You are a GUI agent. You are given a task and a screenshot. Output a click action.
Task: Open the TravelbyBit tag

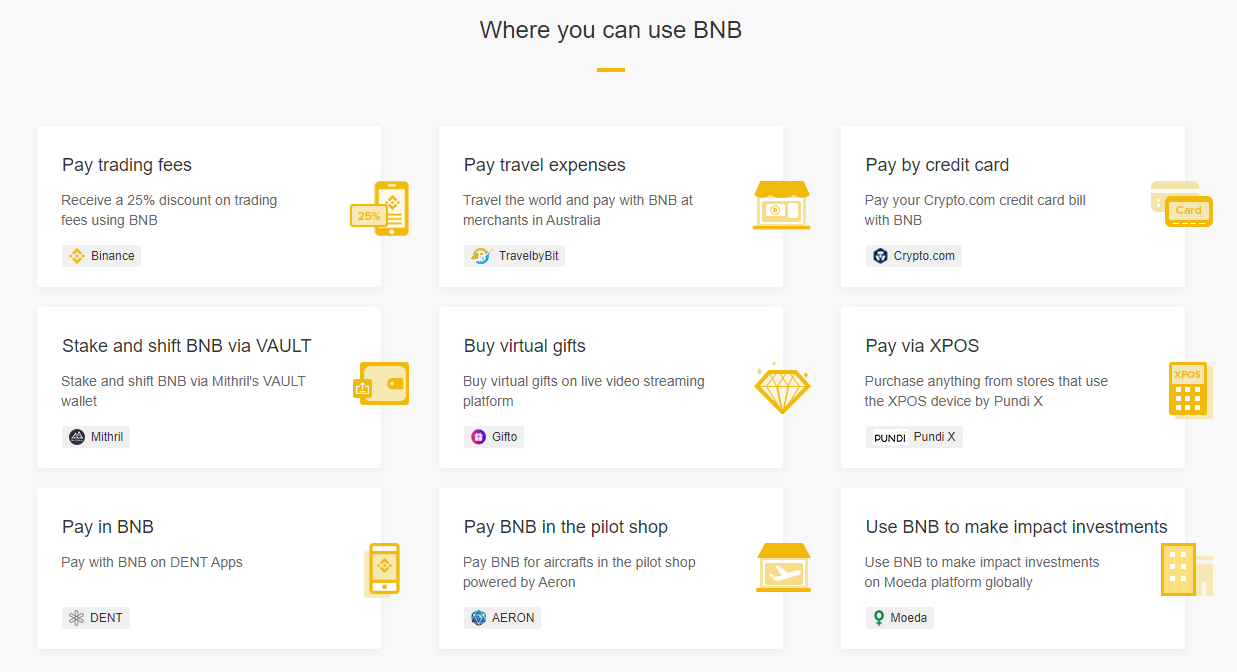tap(515, 256)
